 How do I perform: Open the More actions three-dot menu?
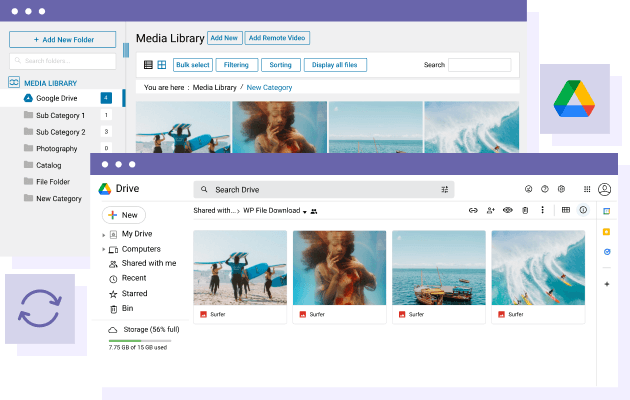tap(542, 210)
